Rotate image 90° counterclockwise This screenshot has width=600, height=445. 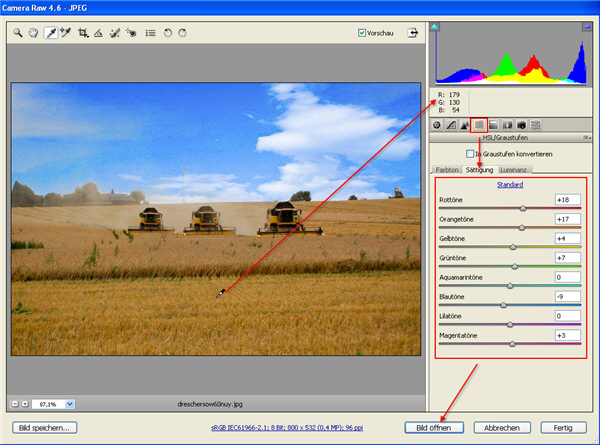pos(167,32)
